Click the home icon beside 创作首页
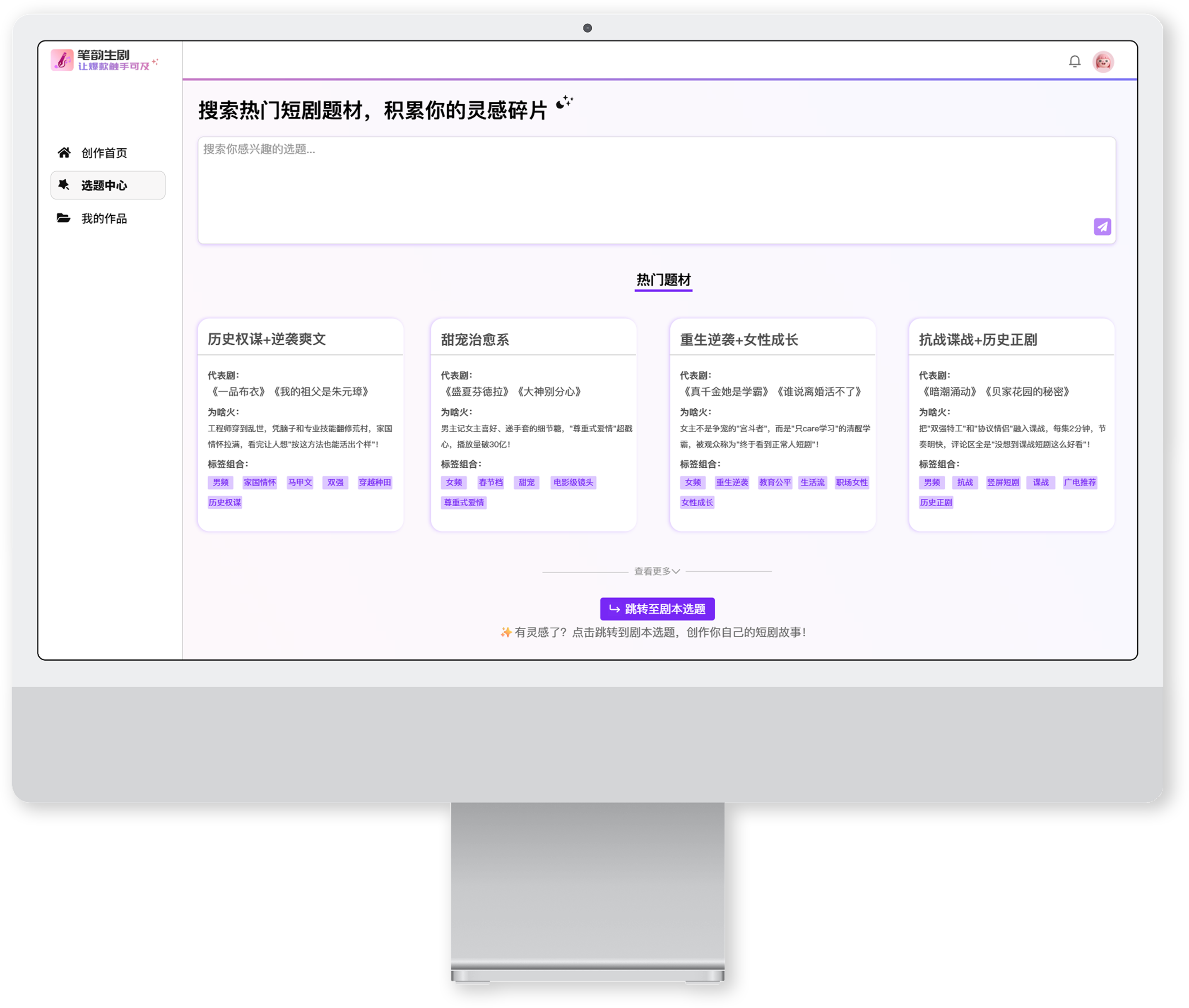Image resolution: width=1189 pixels, height=1008 pixels. pos(64,153)
